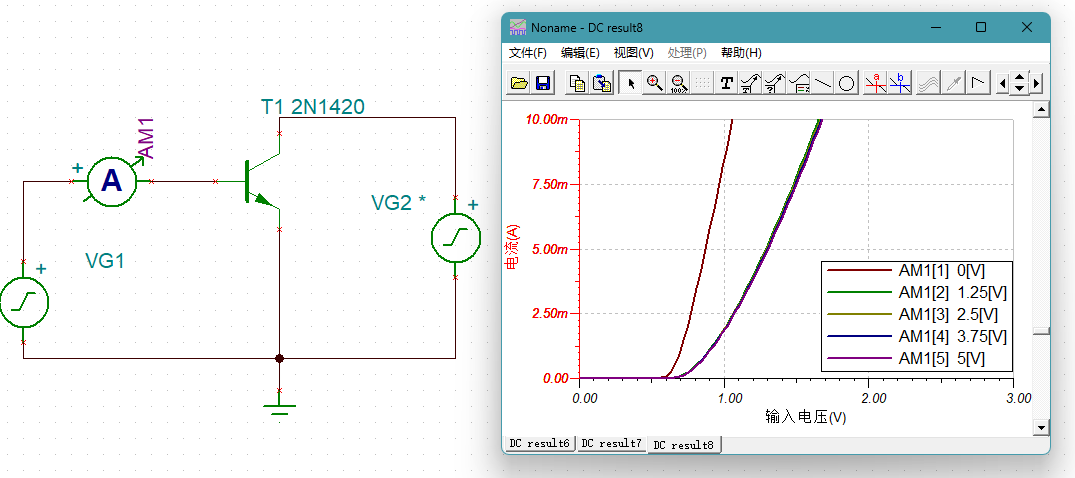Viewport: 1075px width, 478px height.
Task: Select the draw line tool
Action: [823, 84]
